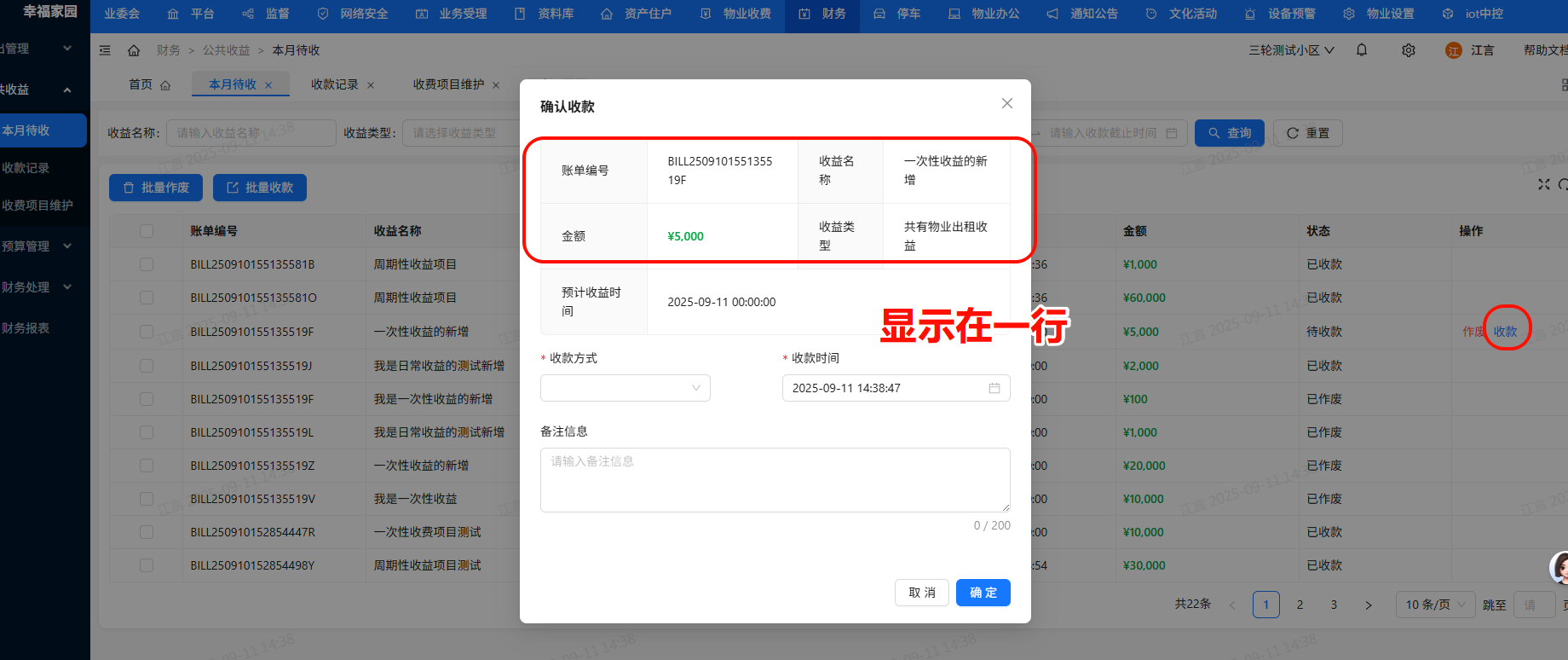Check row BILL250910155135581O checkbox
This screenshot has width=1568, height=660.
[147, 298]
